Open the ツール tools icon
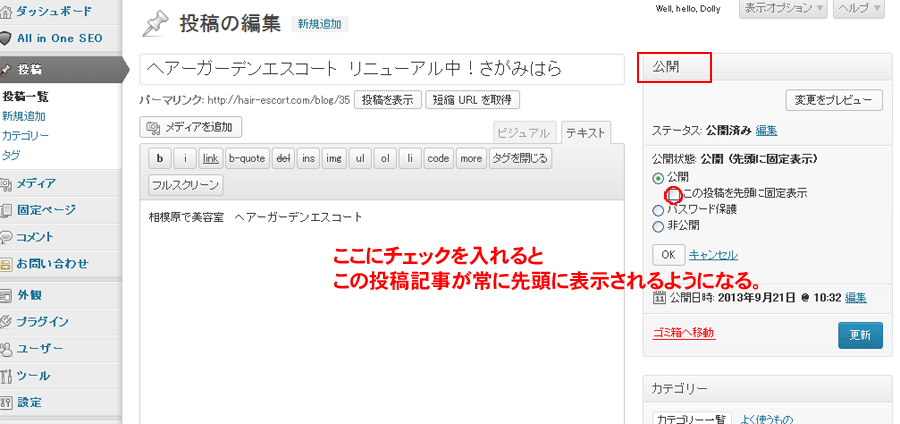The width and height of the screenshot is (900, 424). pos(6,376)
